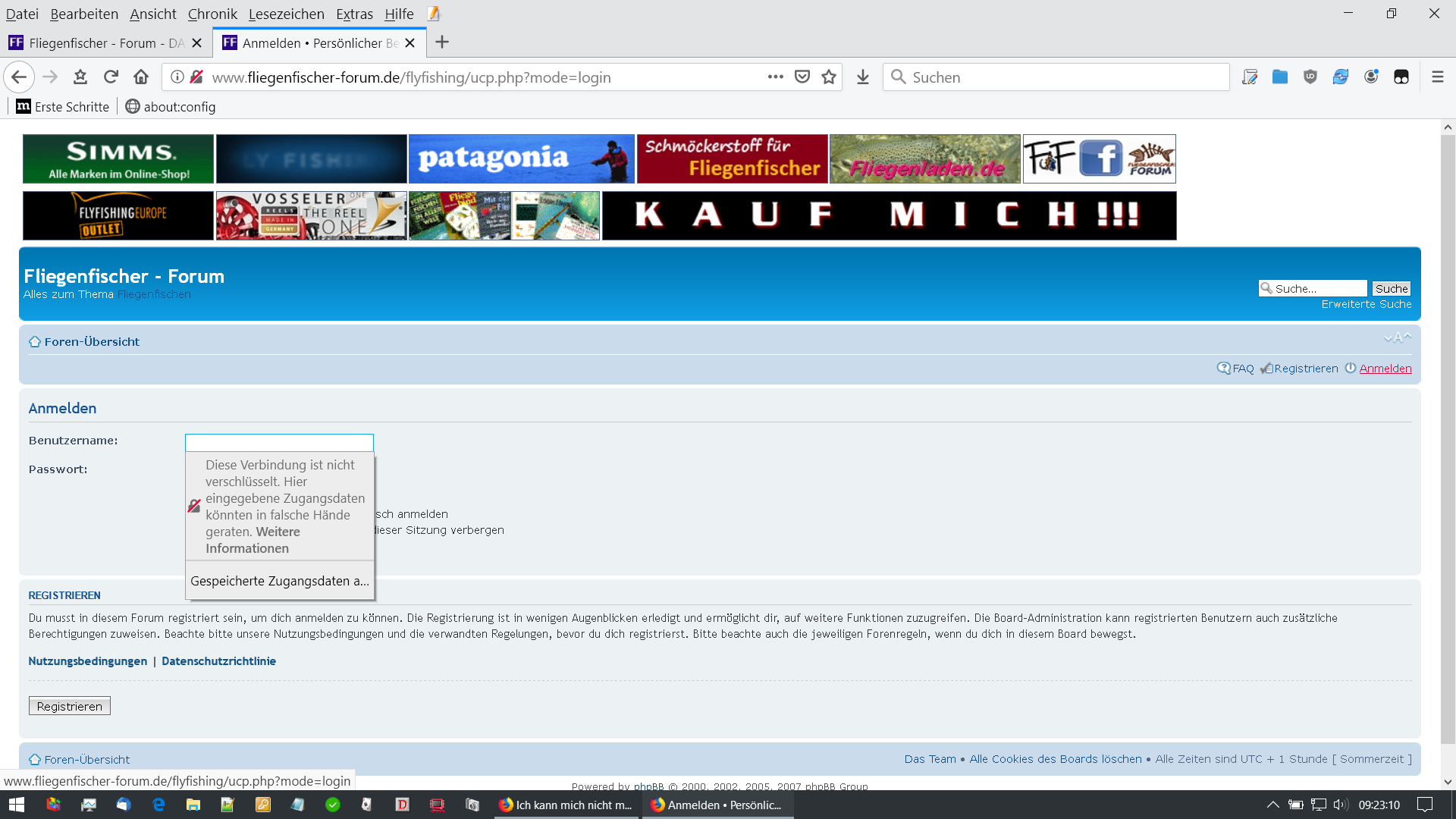
Task: Click the Benutzername input field
Action: pos(279,442)
